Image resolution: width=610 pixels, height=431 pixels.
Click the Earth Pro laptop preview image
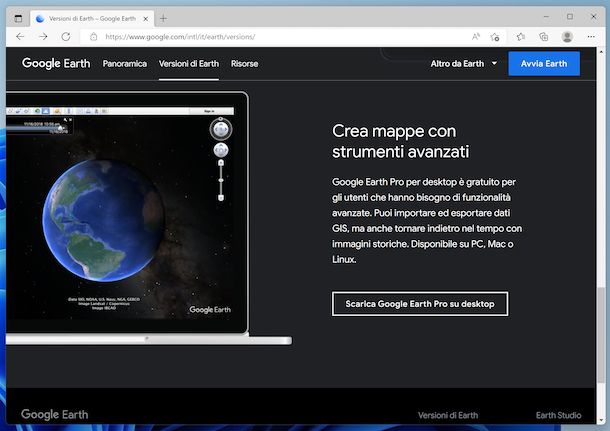[x=149, y=218]
